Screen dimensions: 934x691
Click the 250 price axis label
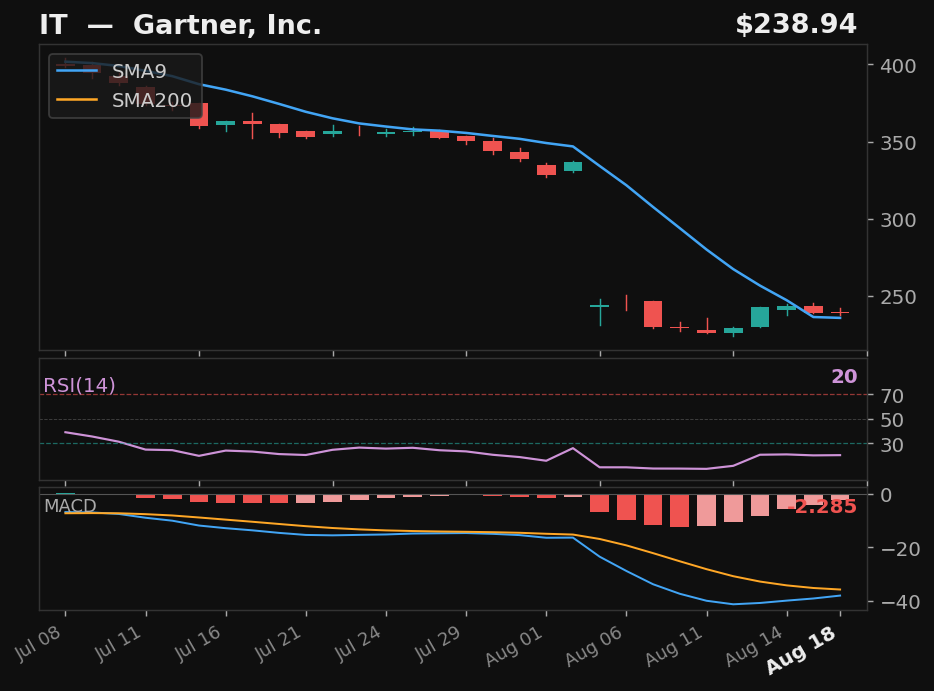898,297
